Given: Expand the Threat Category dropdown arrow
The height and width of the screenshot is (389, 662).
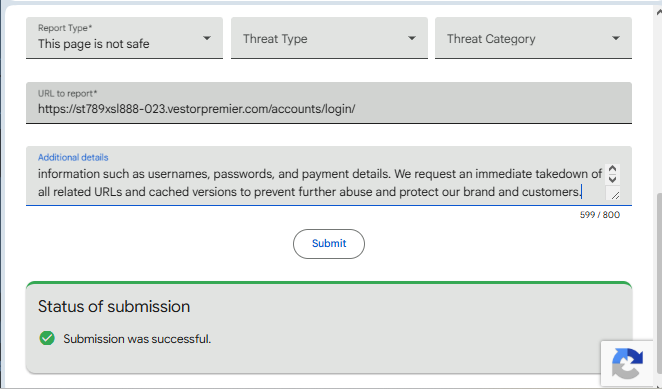Looking at the screenshot, I should pos(616,38).
